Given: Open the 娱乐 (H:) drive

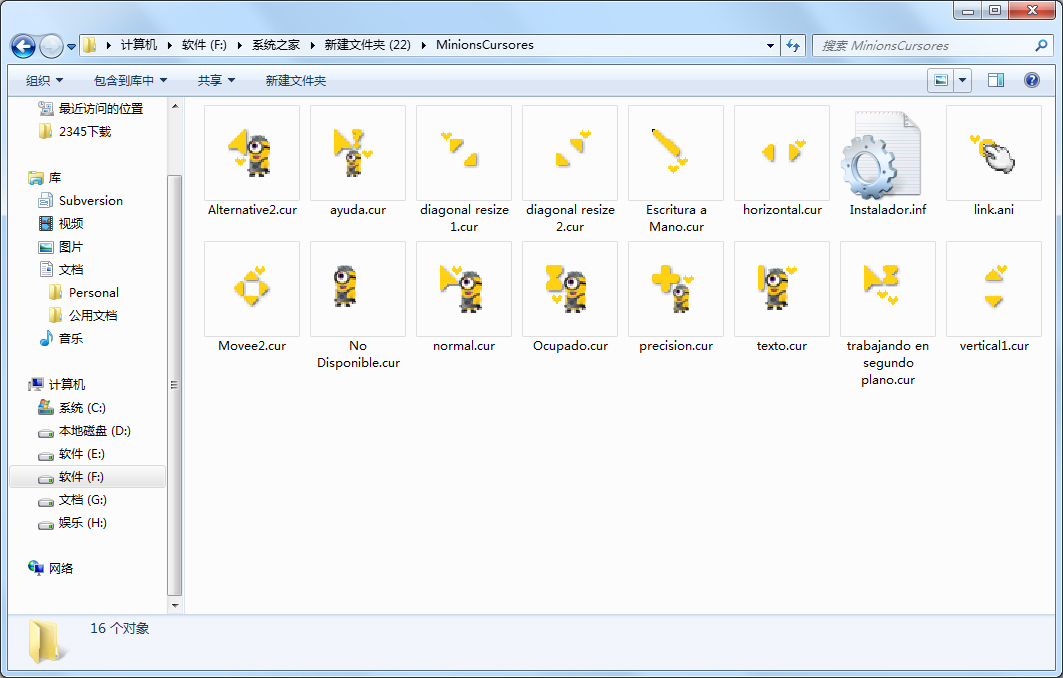Looking at the screenshot, I should click(73, 523).
